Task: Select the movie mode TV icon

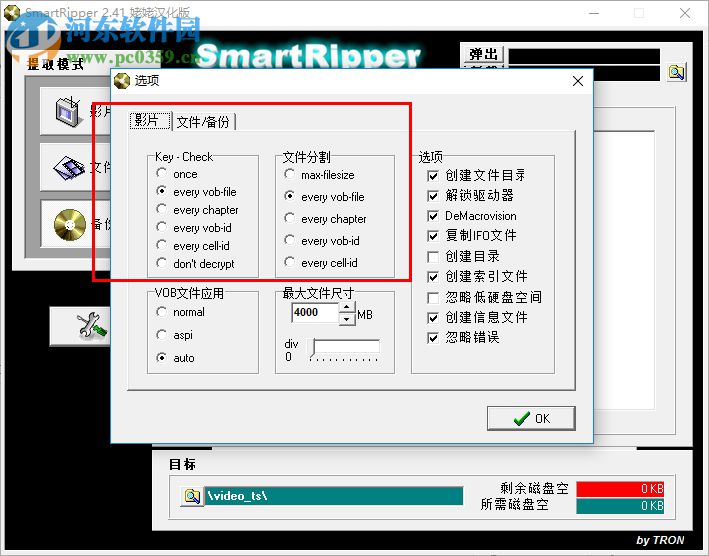Action: point(68,111)
